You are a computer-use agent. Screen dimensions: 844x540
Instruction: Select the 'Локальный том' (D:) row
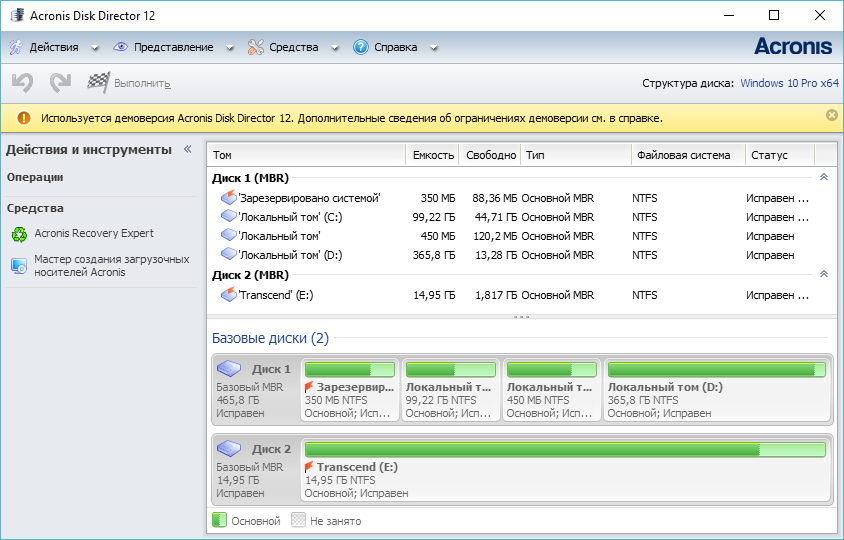click(511, 255)
